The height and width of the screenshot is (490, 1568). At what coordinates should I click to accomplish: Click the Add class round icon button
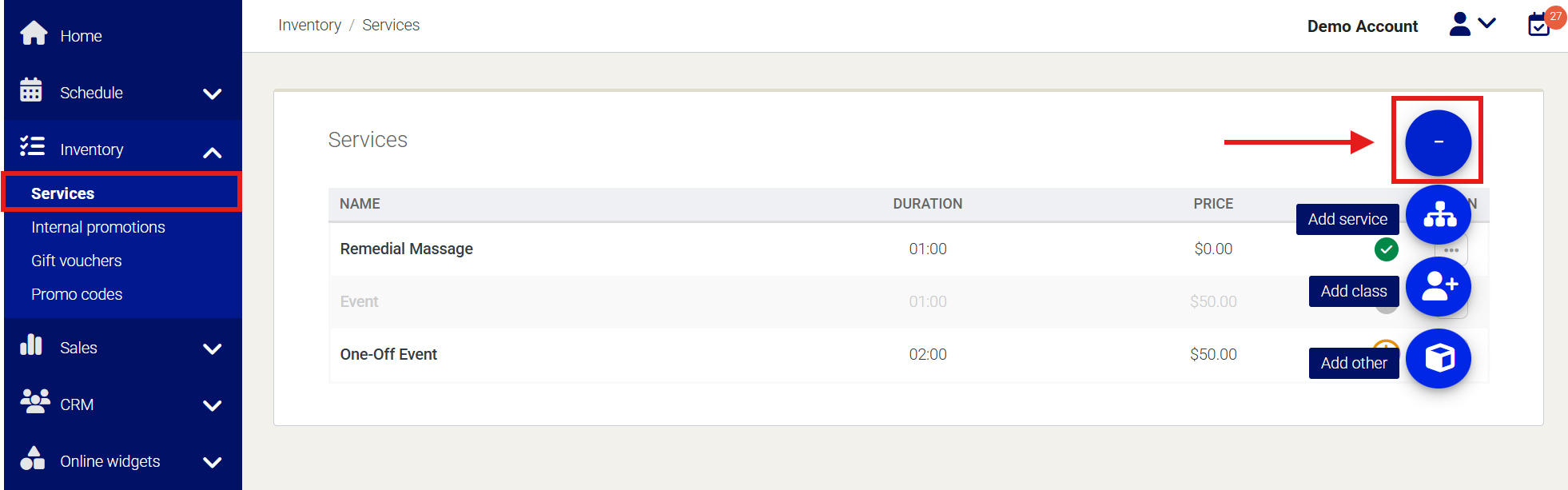coord(1439,287)
